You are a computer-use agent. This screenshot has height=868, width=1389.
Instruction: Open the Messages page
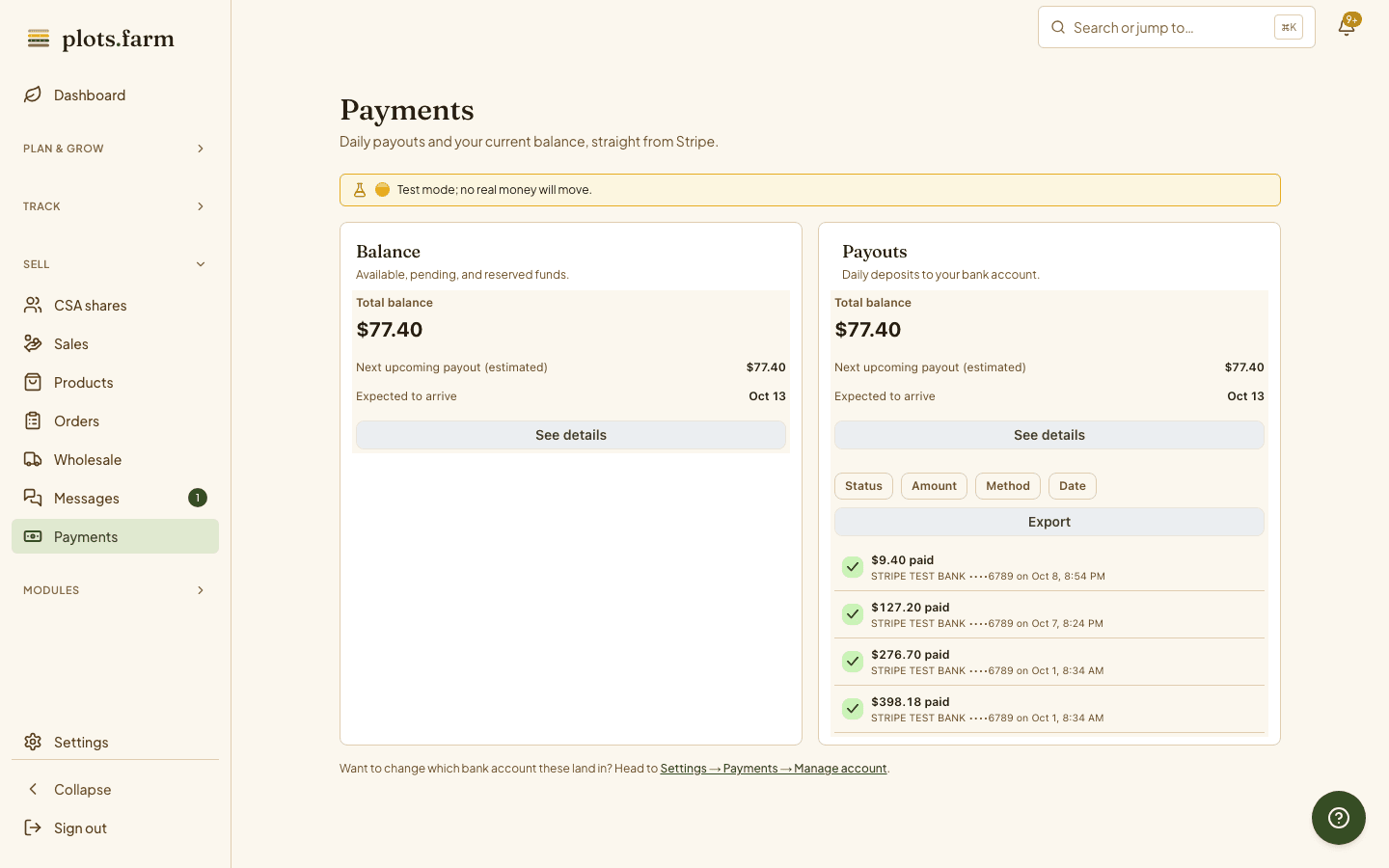(115, 498)
